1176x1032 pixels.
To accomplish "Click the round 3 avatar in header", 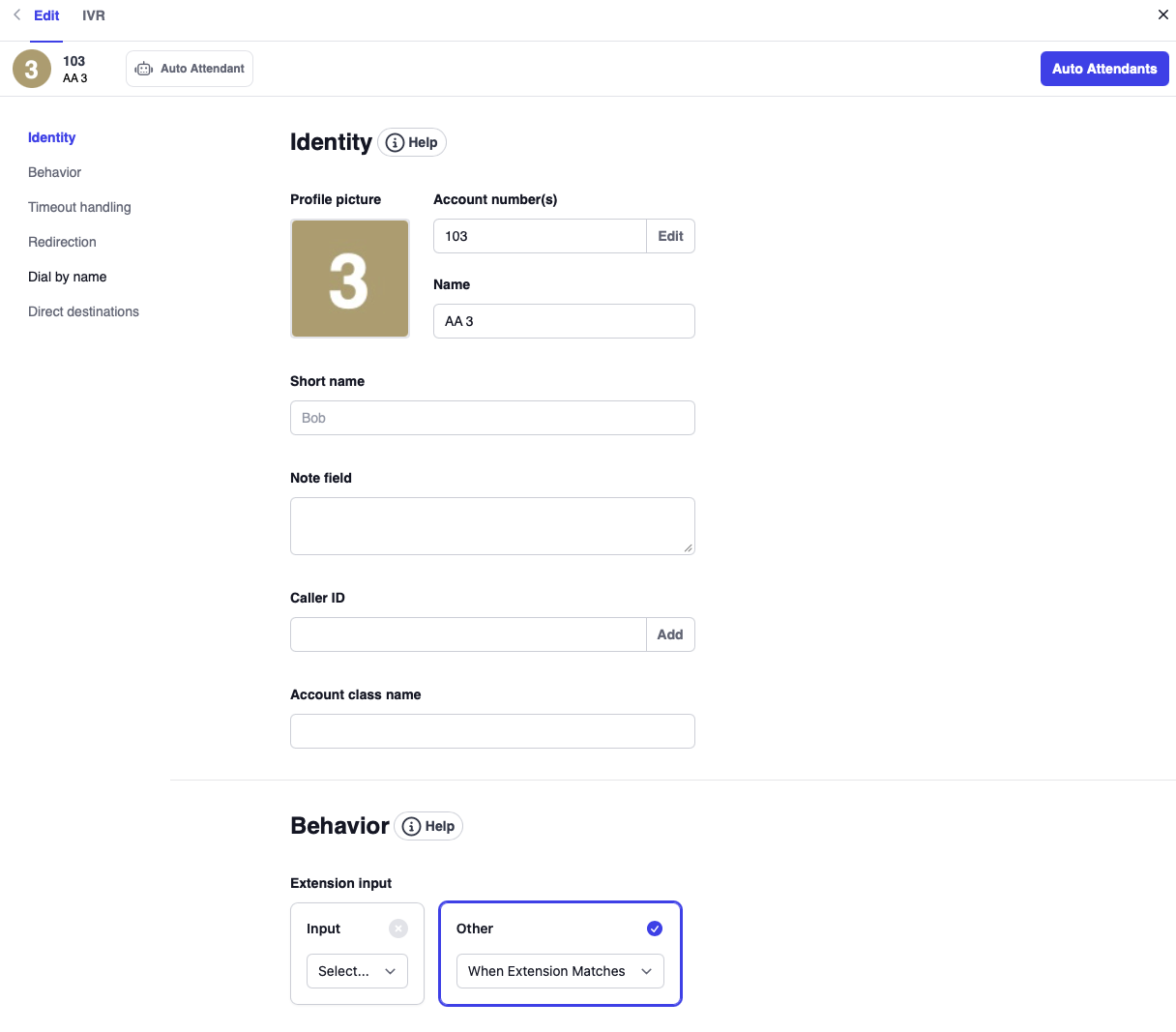I will [x=31, y=69].
